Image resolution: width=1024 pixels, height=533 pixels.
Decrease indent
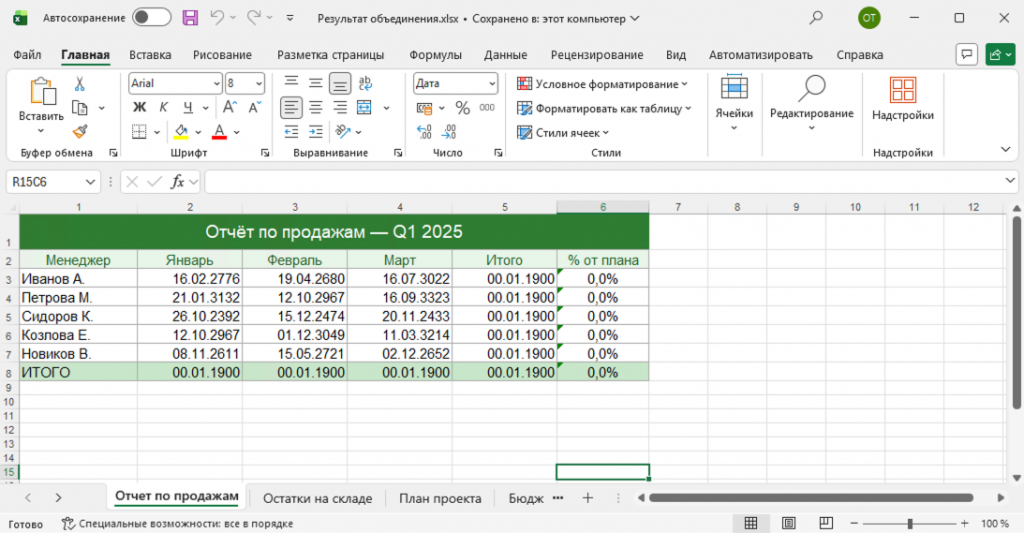[291, 132]
